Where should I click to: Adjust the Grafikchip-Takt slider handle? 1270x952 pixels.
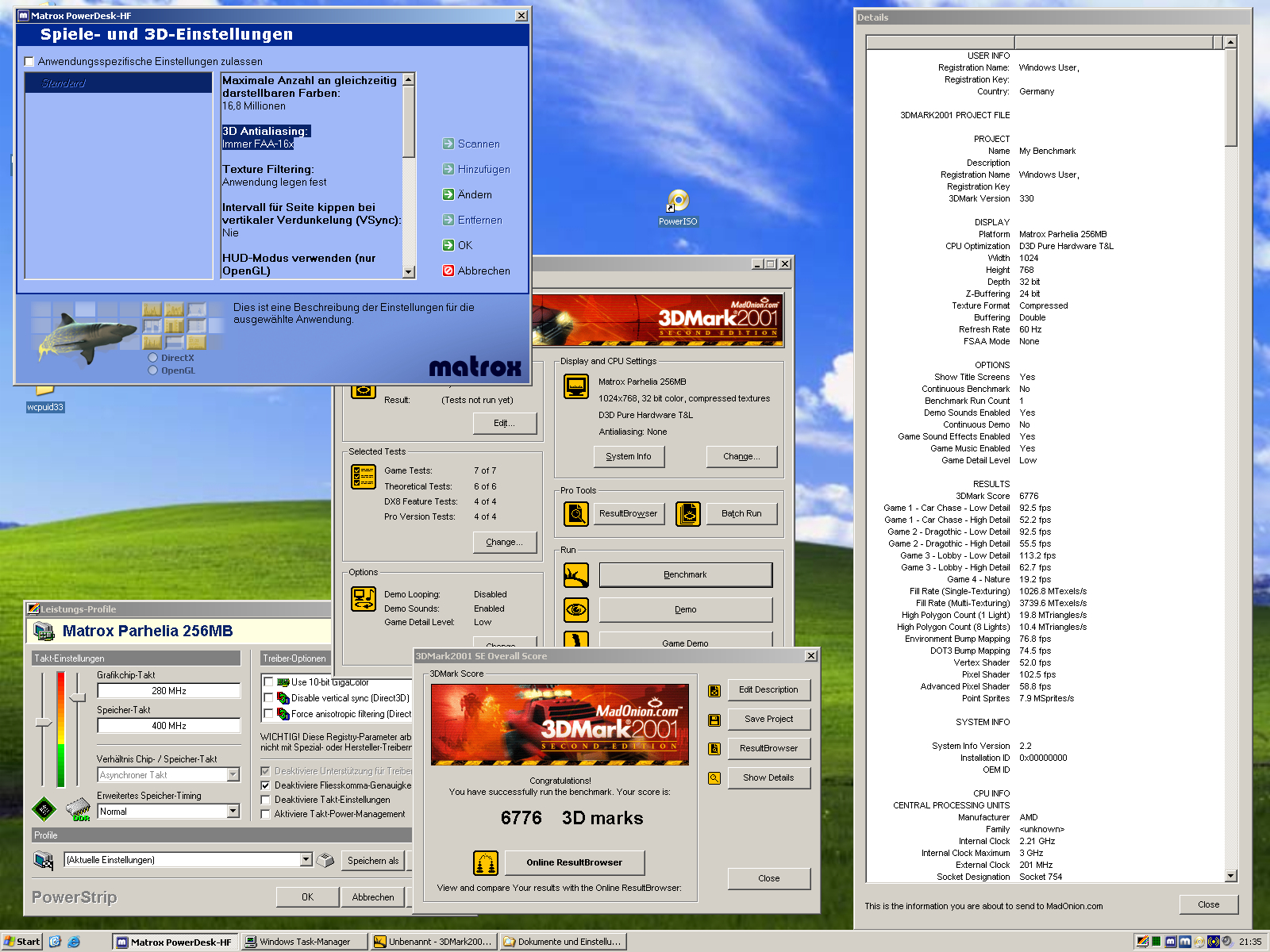[43, 722]
